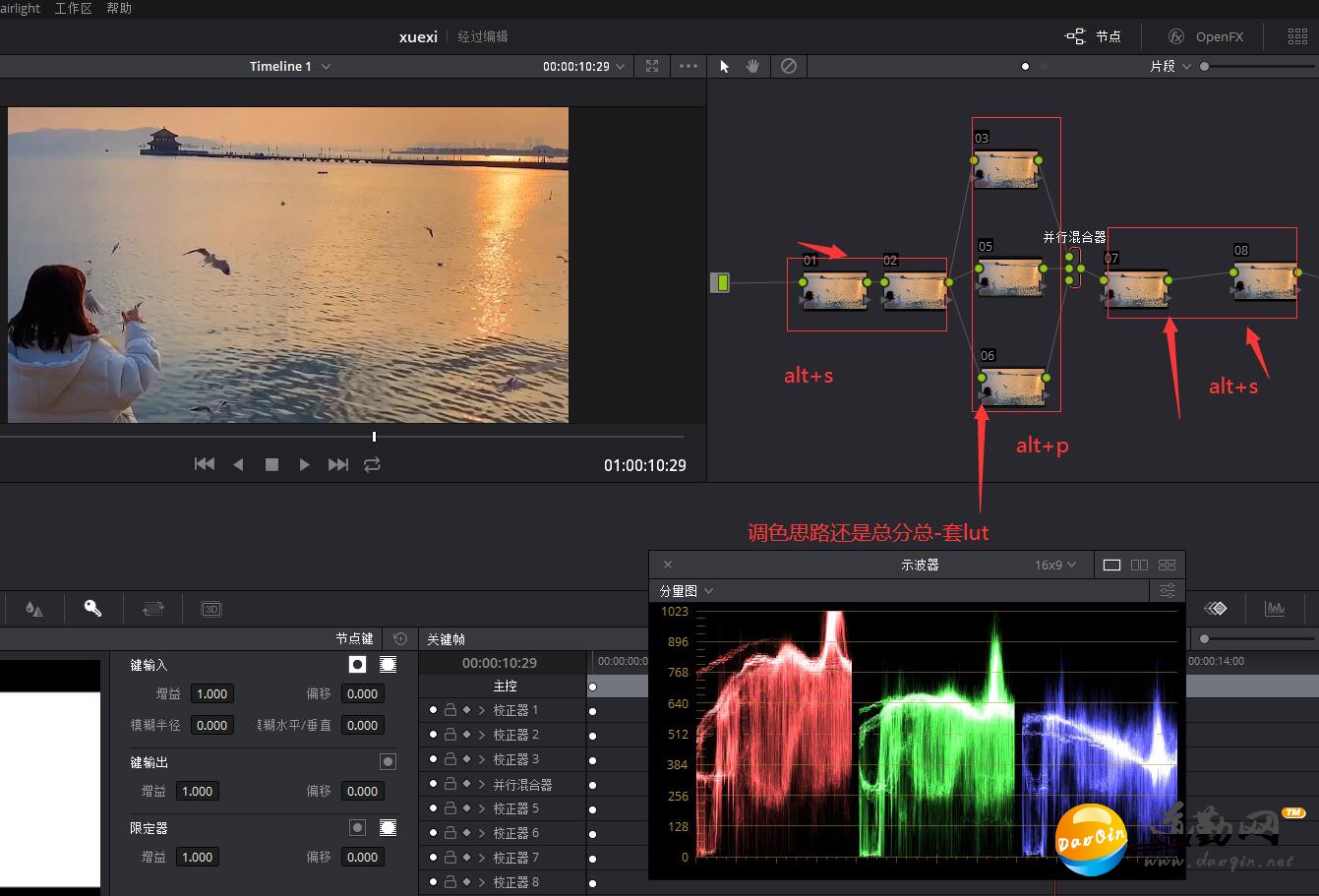Click the 键输出 偏移 0.000 field
1319x896 pixels.
(363, 791)
